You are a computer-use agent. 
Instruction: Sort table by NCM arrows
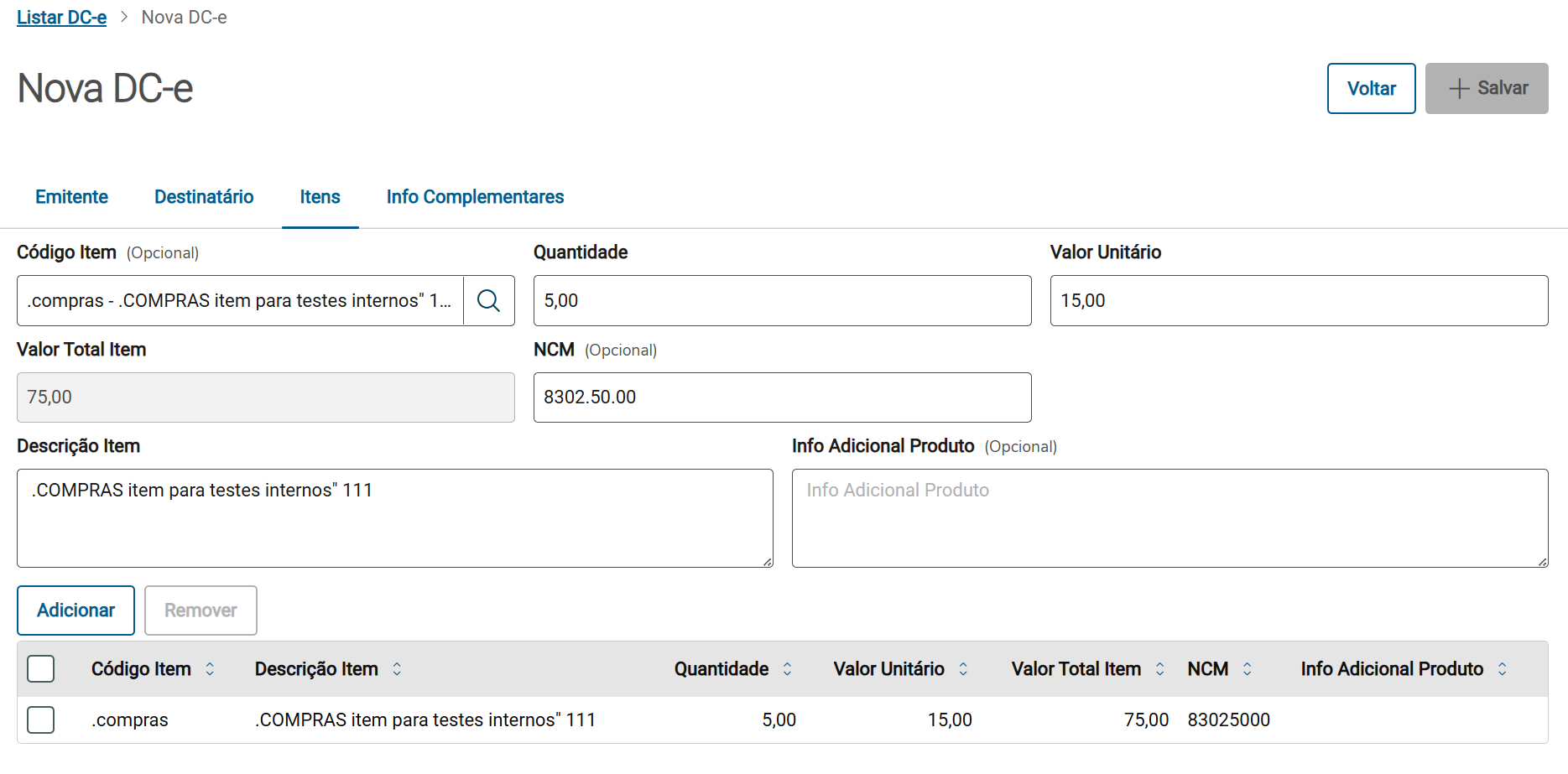click(x=1247, y=669)
